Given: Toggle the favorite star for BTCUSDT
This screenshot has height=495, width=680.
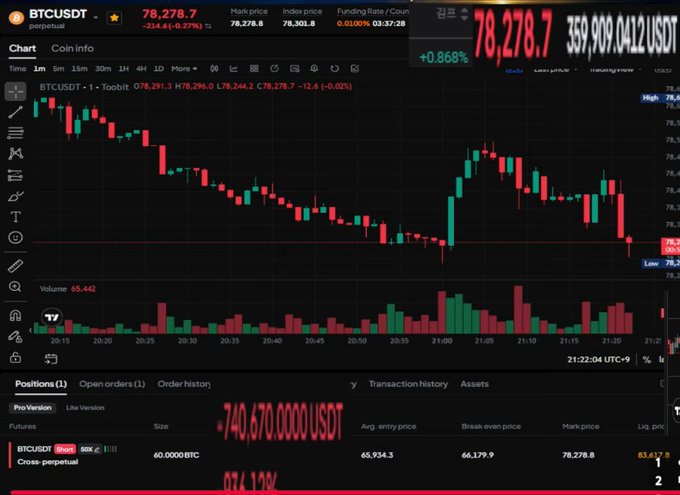Looking at the screenshot, I should [x=114, y=18].
